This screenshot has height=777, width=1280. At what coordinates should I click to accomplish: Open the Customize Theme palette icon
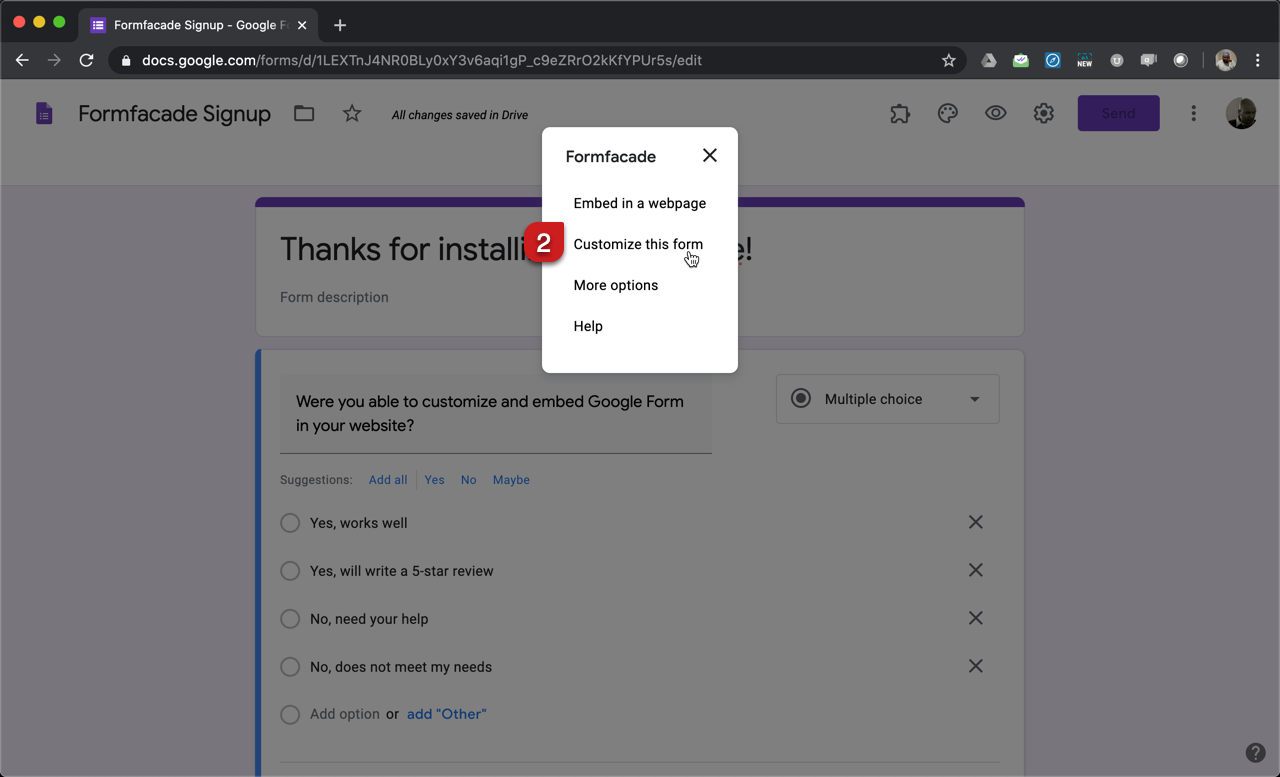[947, 113]
